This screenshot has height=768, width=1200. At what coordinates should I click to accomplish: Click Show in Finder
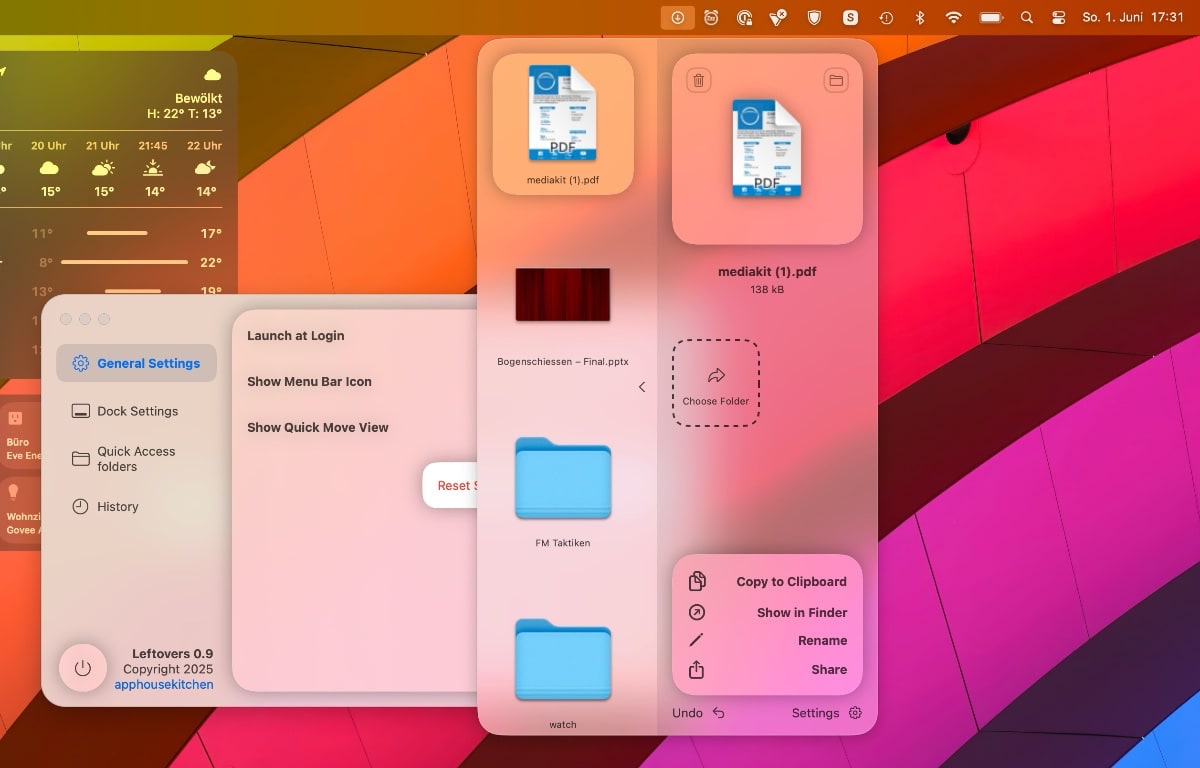point(801,612)
